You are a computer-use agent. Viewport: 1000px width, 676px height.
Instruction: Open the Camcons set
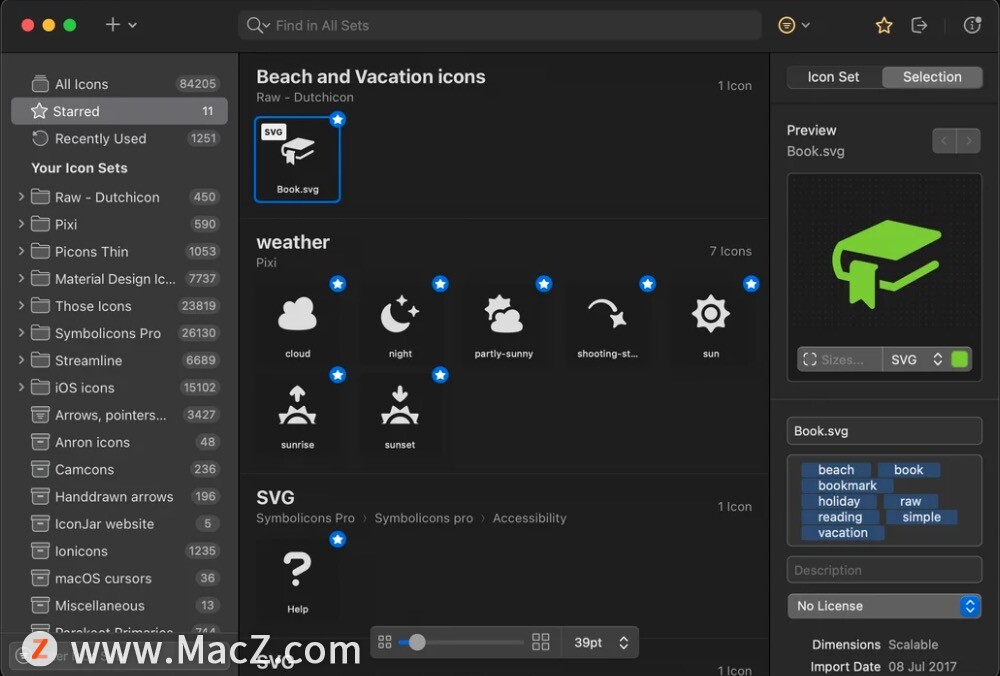pyautogui.click(x=119, y=469)
